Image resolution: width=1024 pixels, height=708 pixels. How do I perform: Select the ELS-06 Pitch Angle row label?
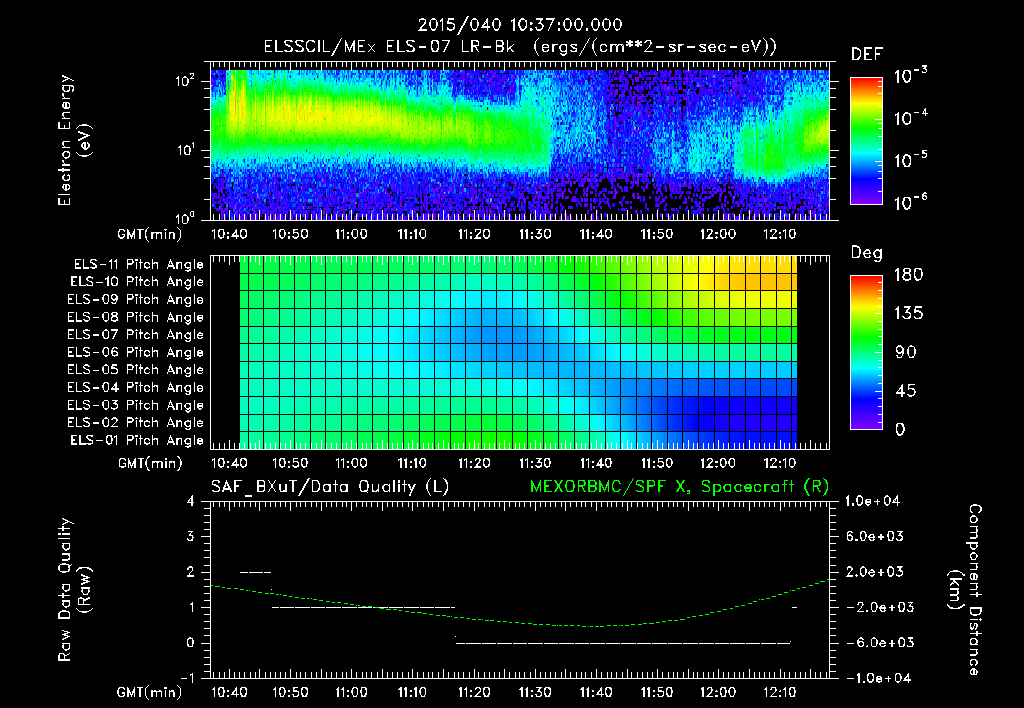point(136,352)
